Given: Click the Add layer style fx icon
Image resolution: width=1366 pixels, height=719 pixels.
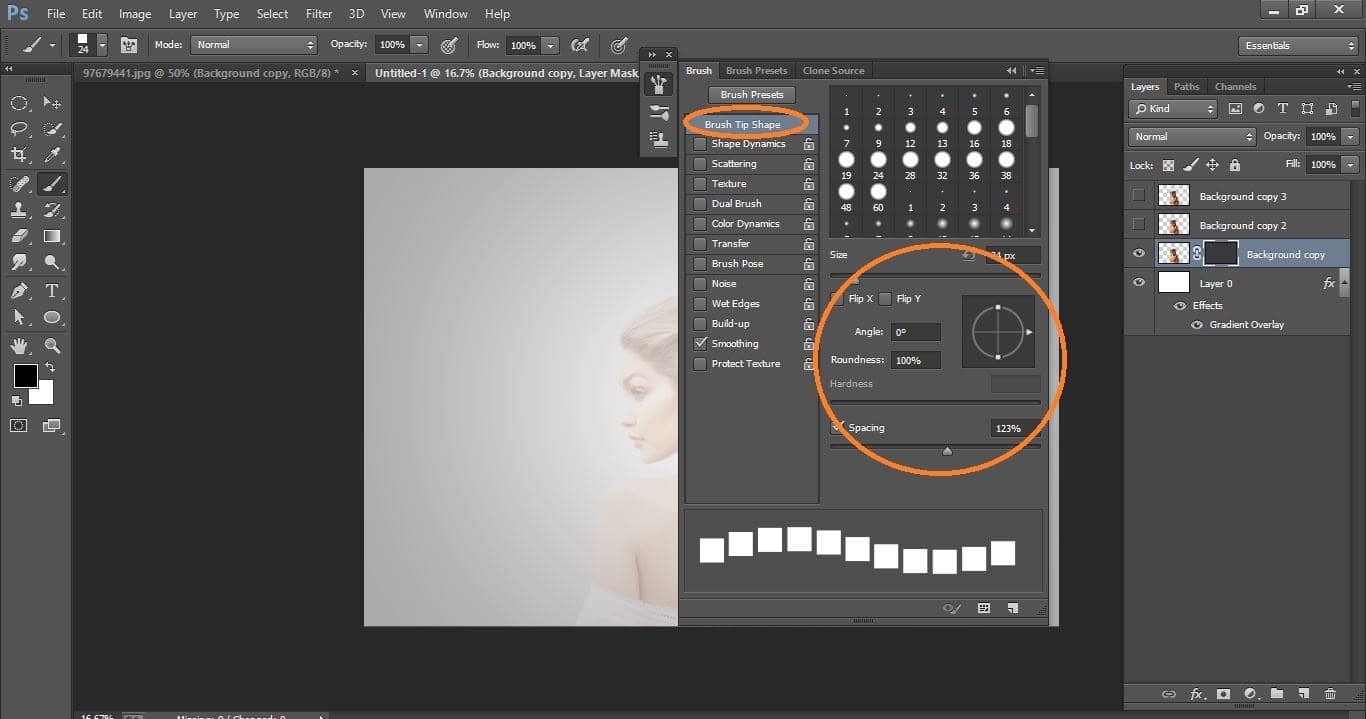Looking at the screenshot, I should pyautogui.click(x=1198, y=693).
